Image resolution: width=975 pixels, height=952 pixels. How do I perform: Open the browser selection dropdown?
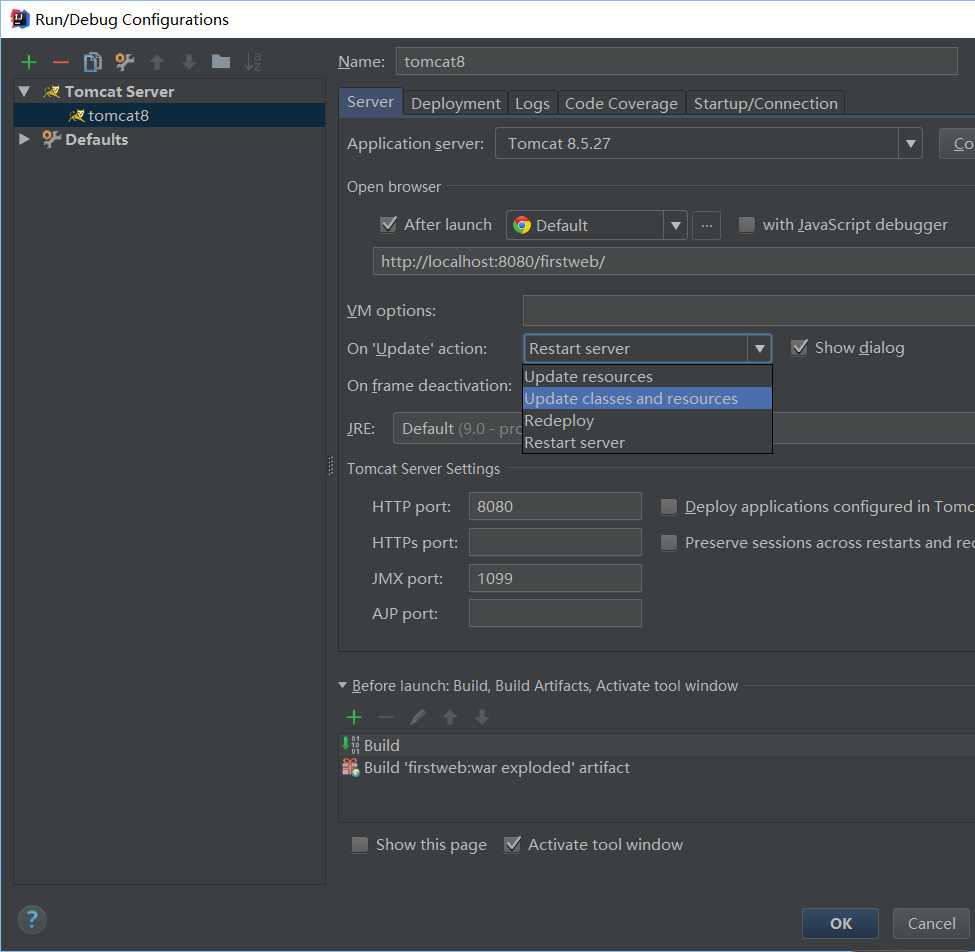(x=675, y=224)
